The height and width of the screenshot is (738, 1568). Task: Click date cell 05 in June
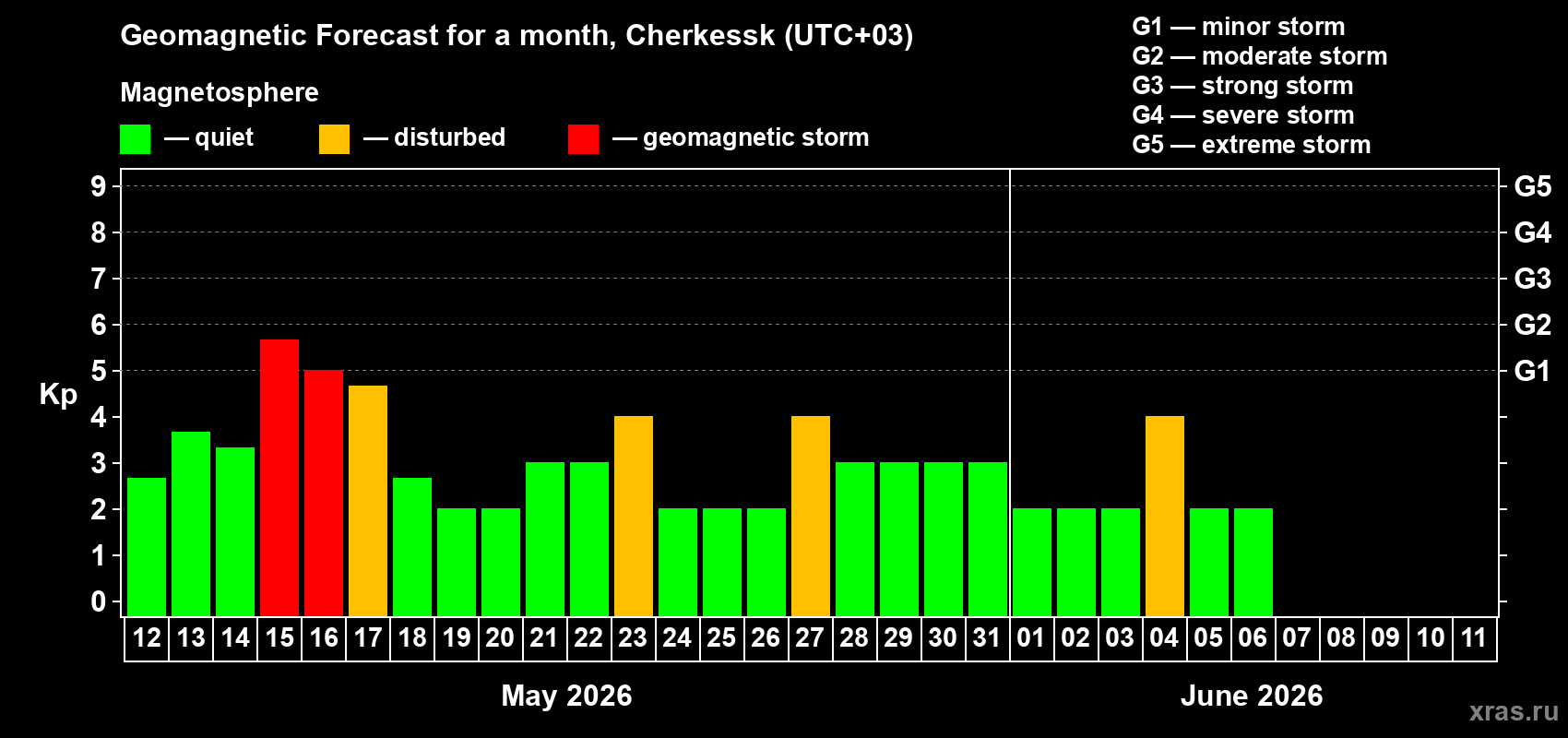(x=1209, y=638)
